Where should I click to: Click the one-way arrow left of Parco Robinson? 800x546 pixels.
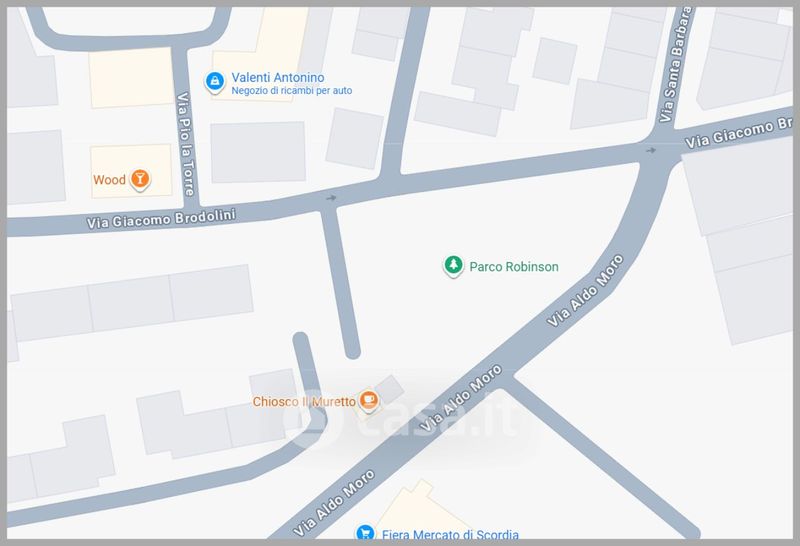[x=331, y=199]
